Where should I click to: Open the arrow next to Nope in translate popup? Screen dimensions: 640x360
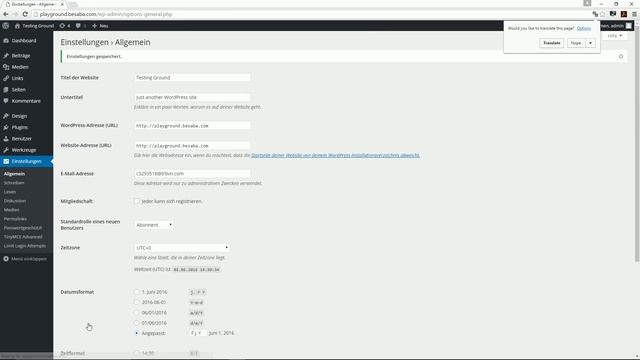(x=591, y=43)
